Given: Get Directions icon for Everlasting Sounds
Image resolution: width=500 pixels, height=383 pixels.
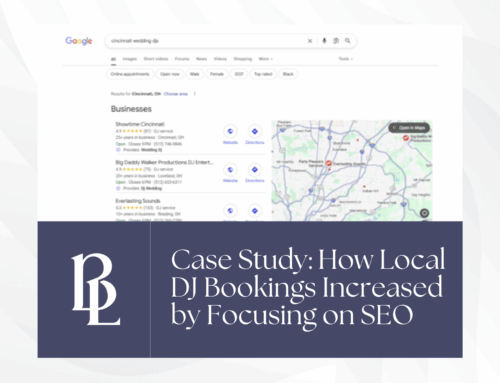Looking at the screenshot, I should coord(255,211).
